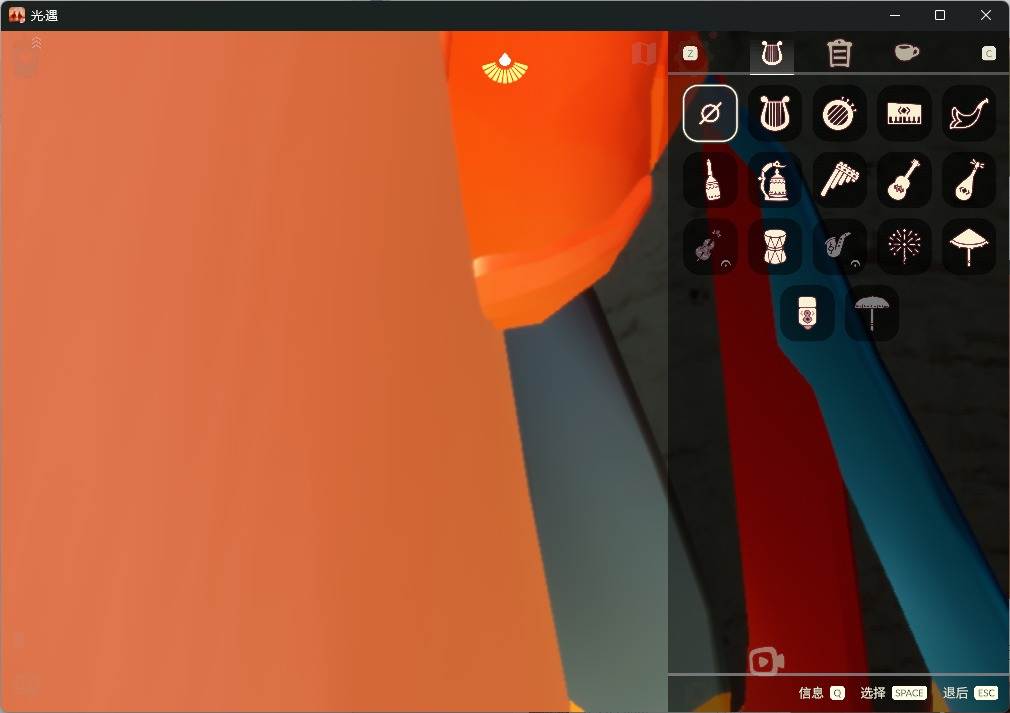Select the harp instrument in the grid

coord(774,113)
